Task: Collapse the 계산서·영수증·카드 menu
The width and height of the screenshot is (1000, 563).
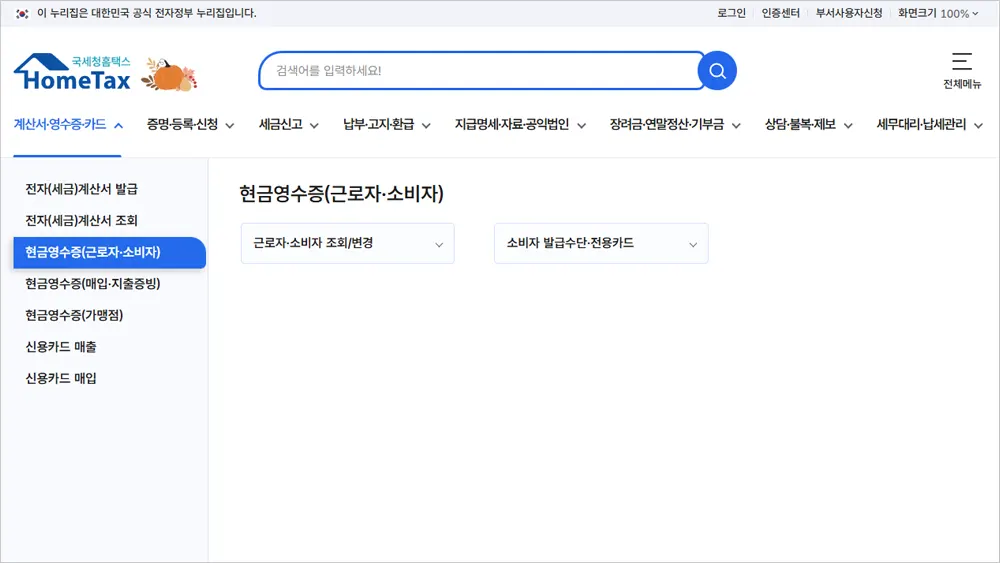Action: [x=68, y=125]
